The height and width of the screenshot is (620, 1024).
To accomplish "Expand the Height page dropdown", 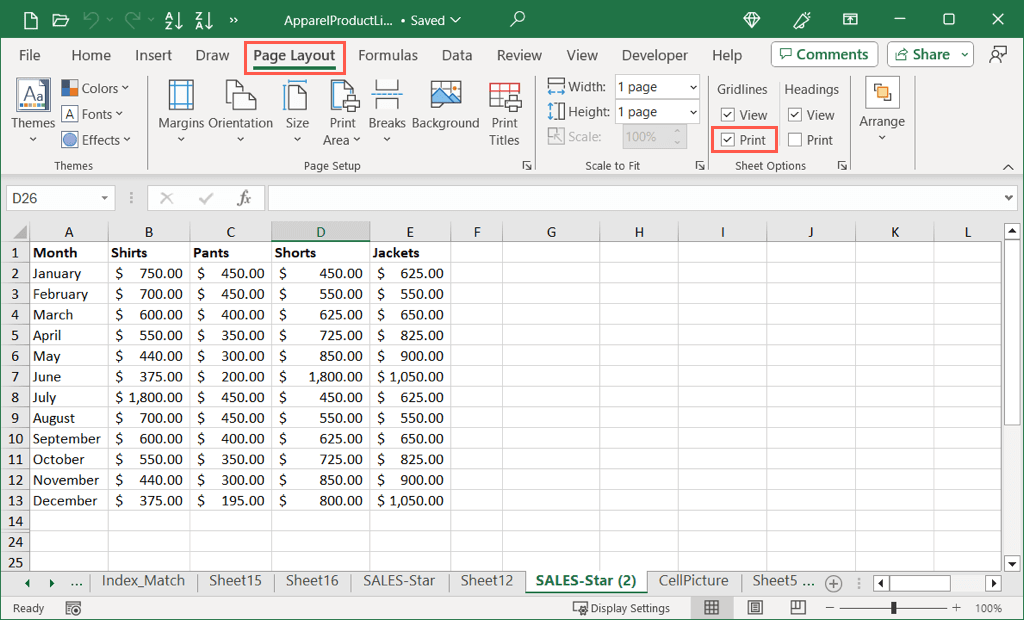I will (x=693, y=112).
